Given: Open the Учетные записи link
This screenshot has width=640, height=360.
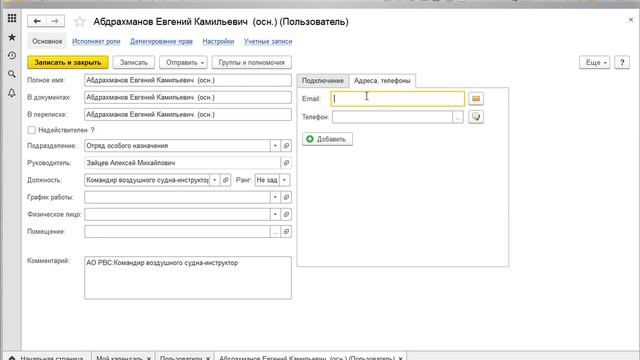Looking at the screenshot, I should pos(268,41).
